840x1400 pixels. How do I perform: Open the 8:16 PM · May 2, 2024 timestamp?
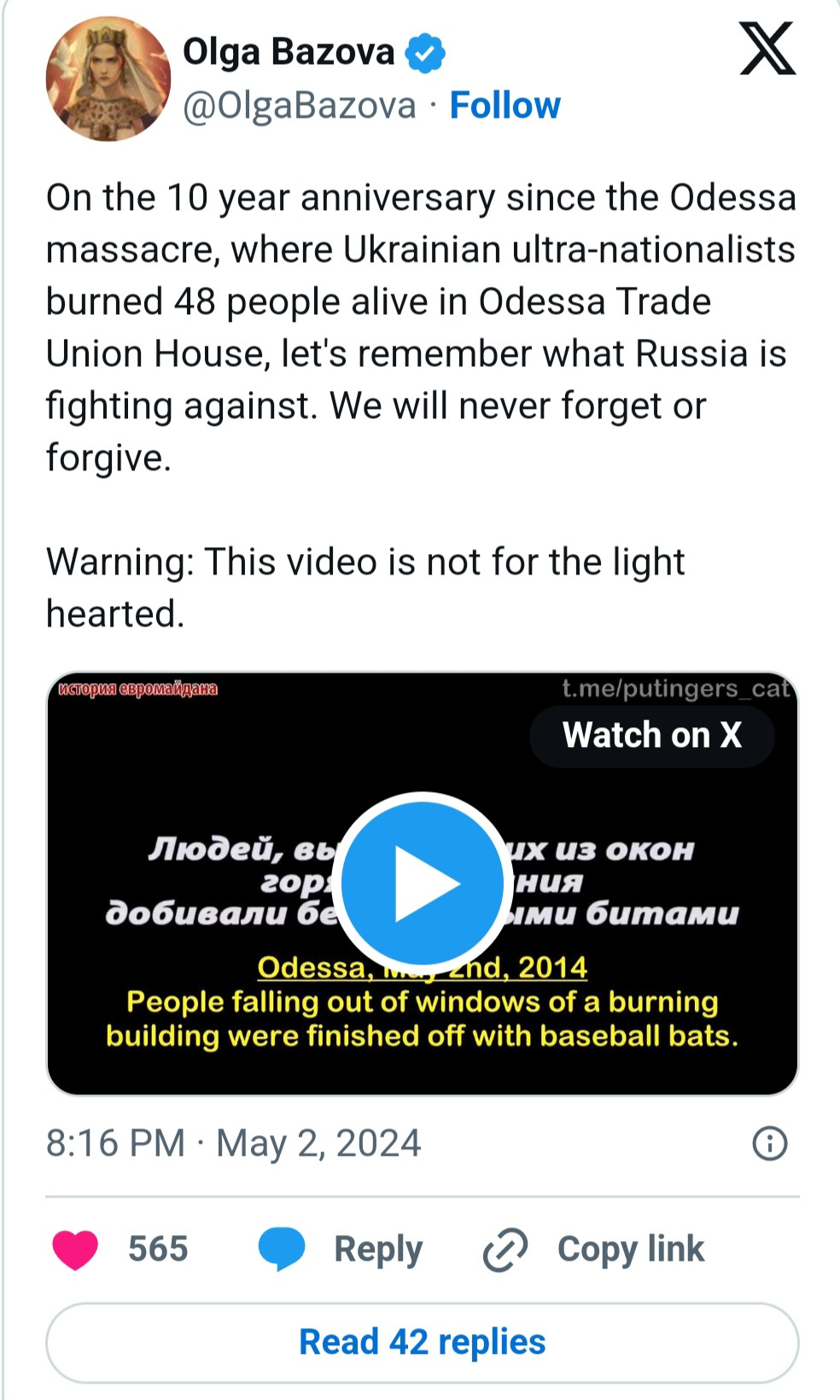coord(233,1143)
